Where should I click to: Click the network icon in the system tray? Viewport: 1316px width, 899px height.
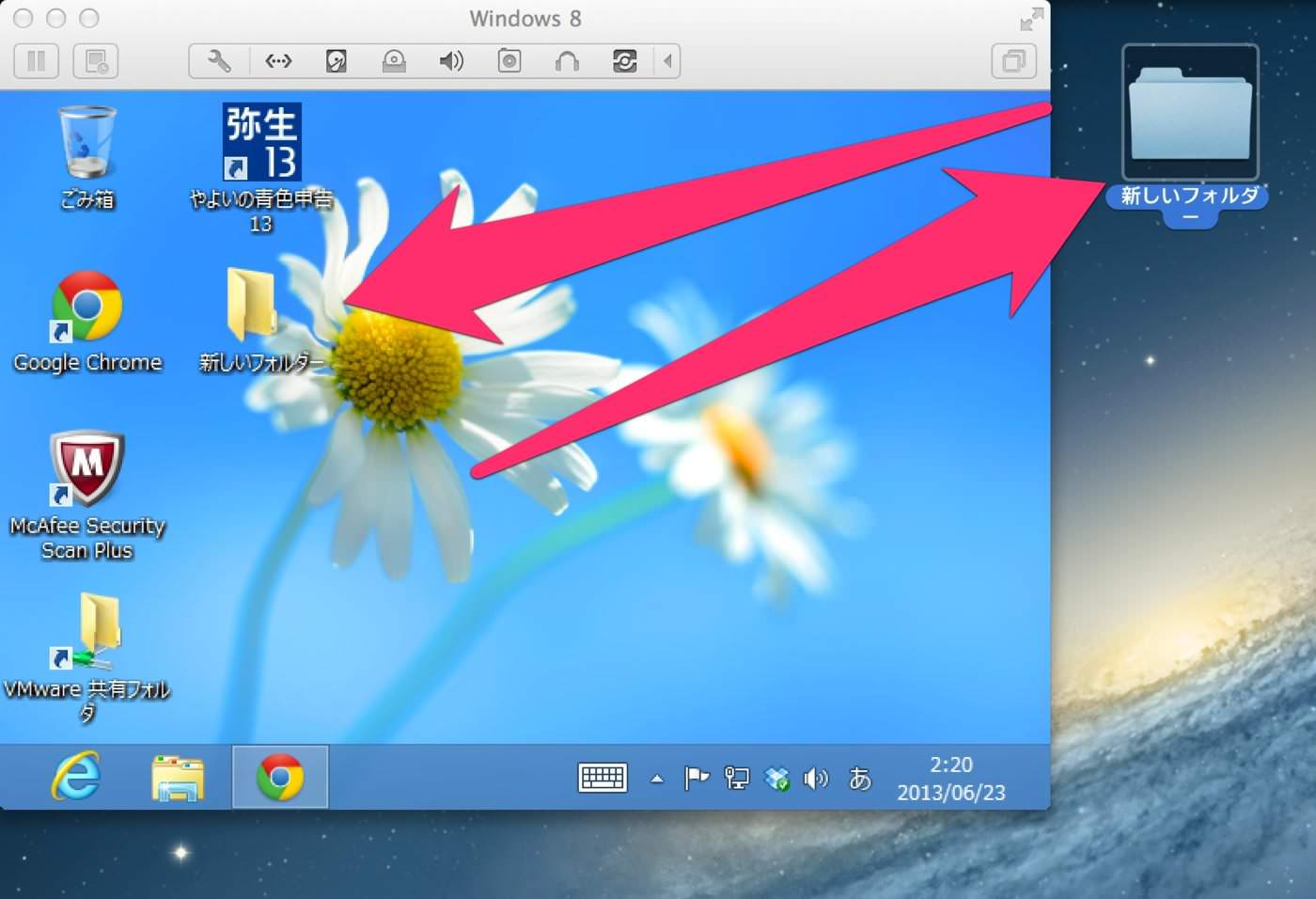click(737, 779)
